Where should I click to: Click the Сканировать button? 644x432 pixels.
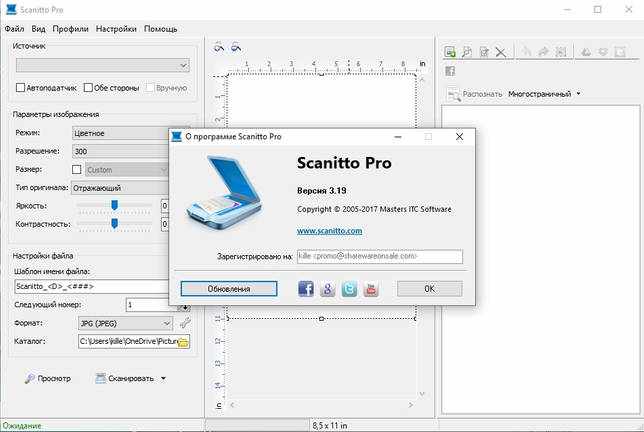125,378
